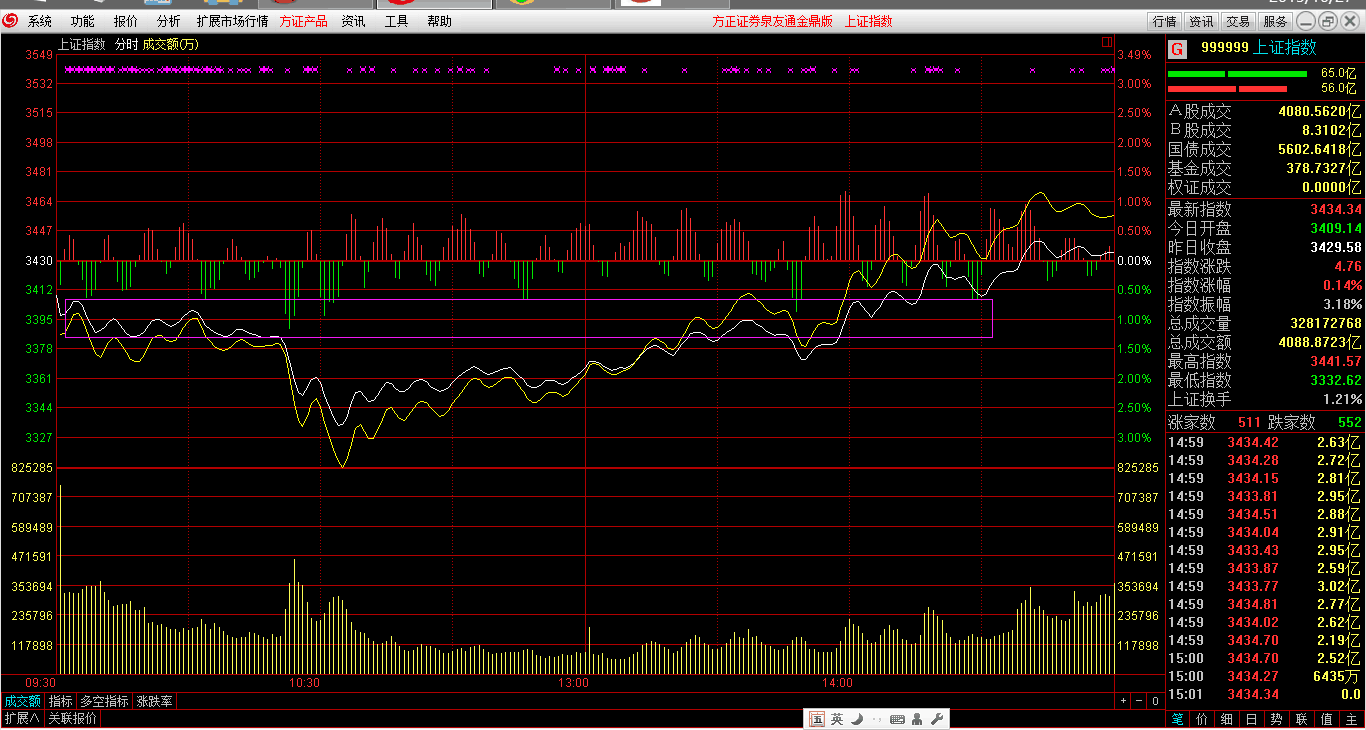The height and width of the screenshot is (730, 1366).
Task: Click the 最新指数 value 3434.34
Action: coord(1336,209)
